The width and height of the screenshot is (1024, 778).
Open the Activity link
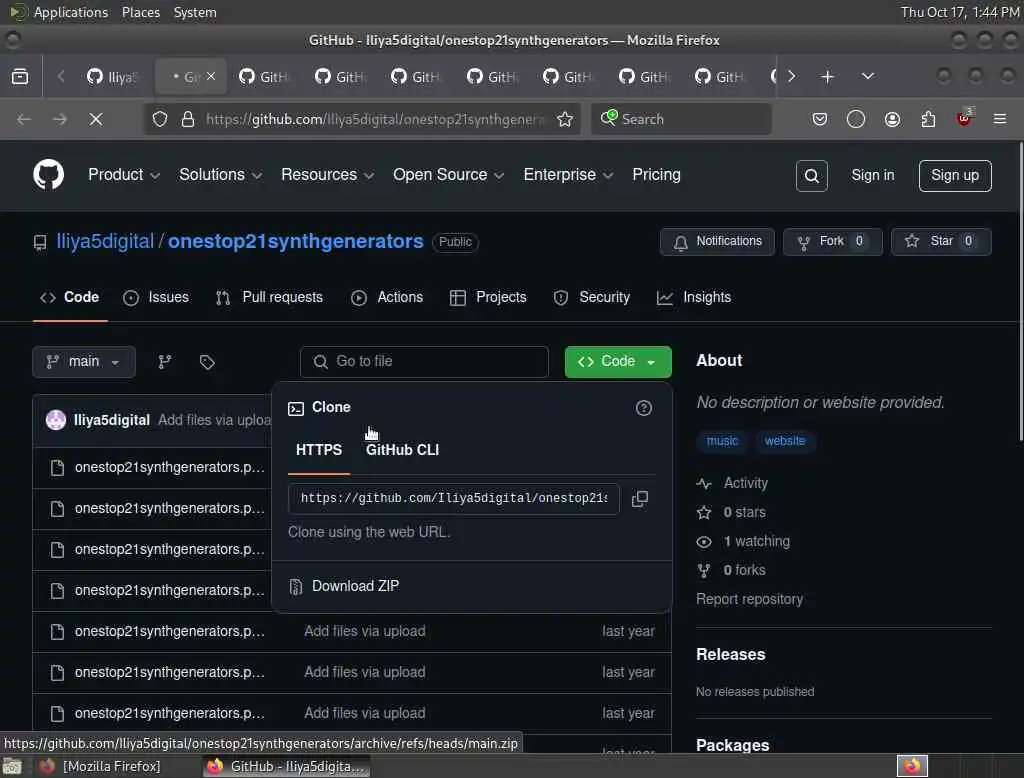point(745,483)
